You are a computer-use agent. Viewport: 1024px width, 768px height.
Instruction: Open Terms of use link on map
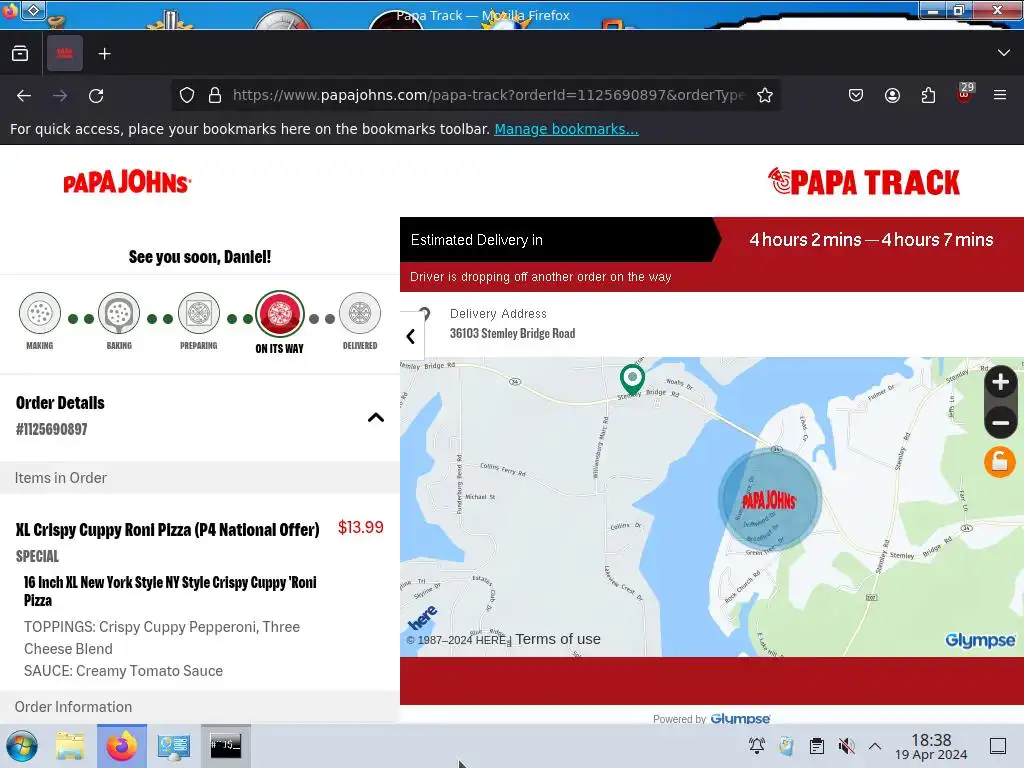point(558,639)
